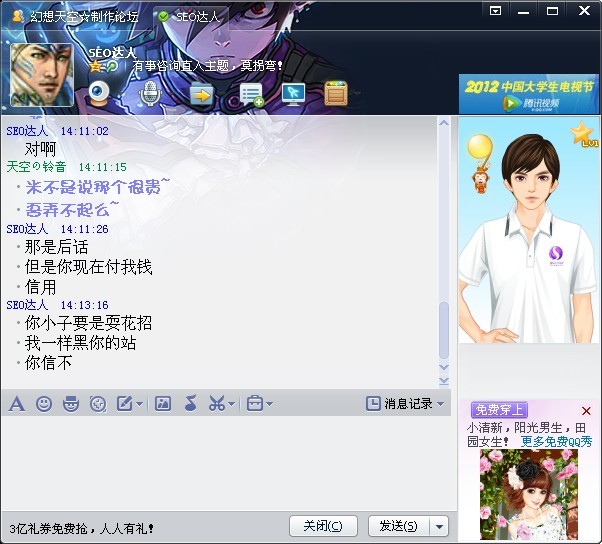The image size is (602, 544).
Task: Open the send options arrow next to 发送(S)
Action: [x=440, y=526]
